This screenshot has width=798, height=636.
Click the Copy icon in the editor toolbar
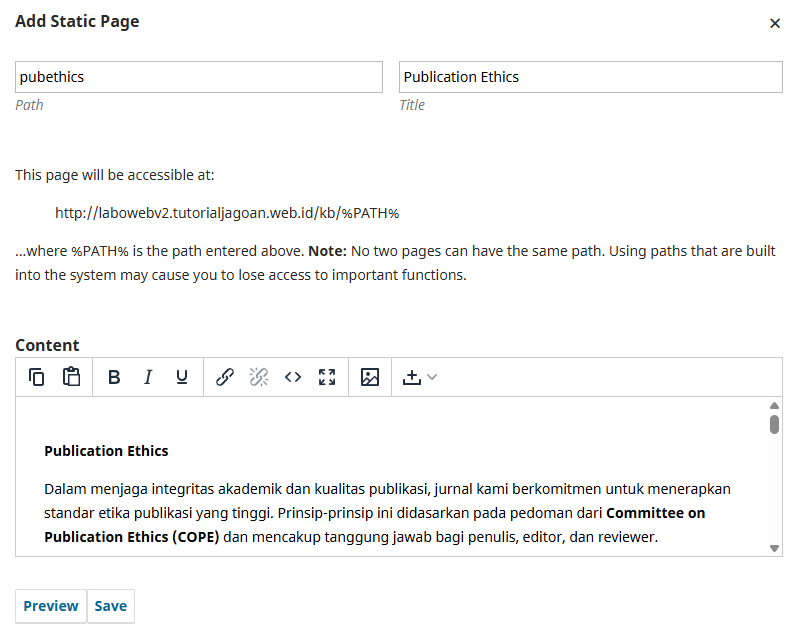click(36, 377)
